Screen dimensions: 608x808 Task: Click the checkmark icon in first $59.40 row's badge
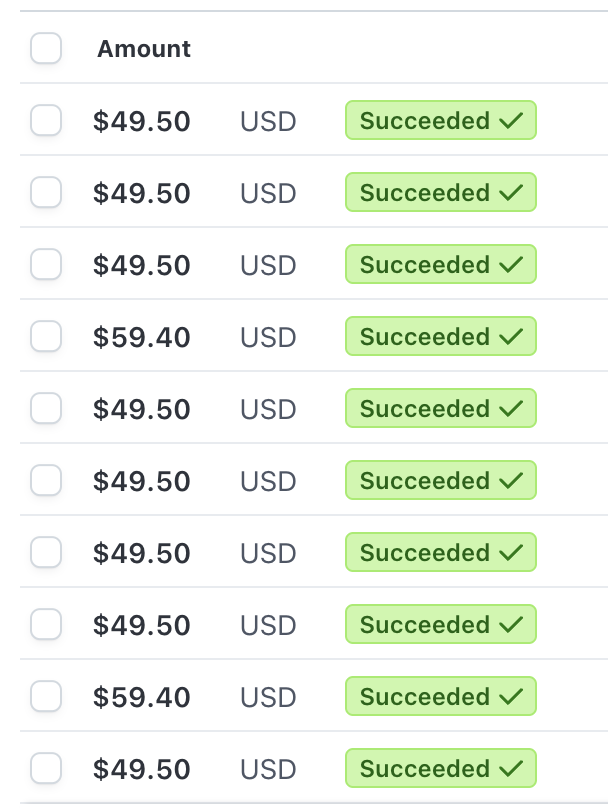(x=511, y=336)
